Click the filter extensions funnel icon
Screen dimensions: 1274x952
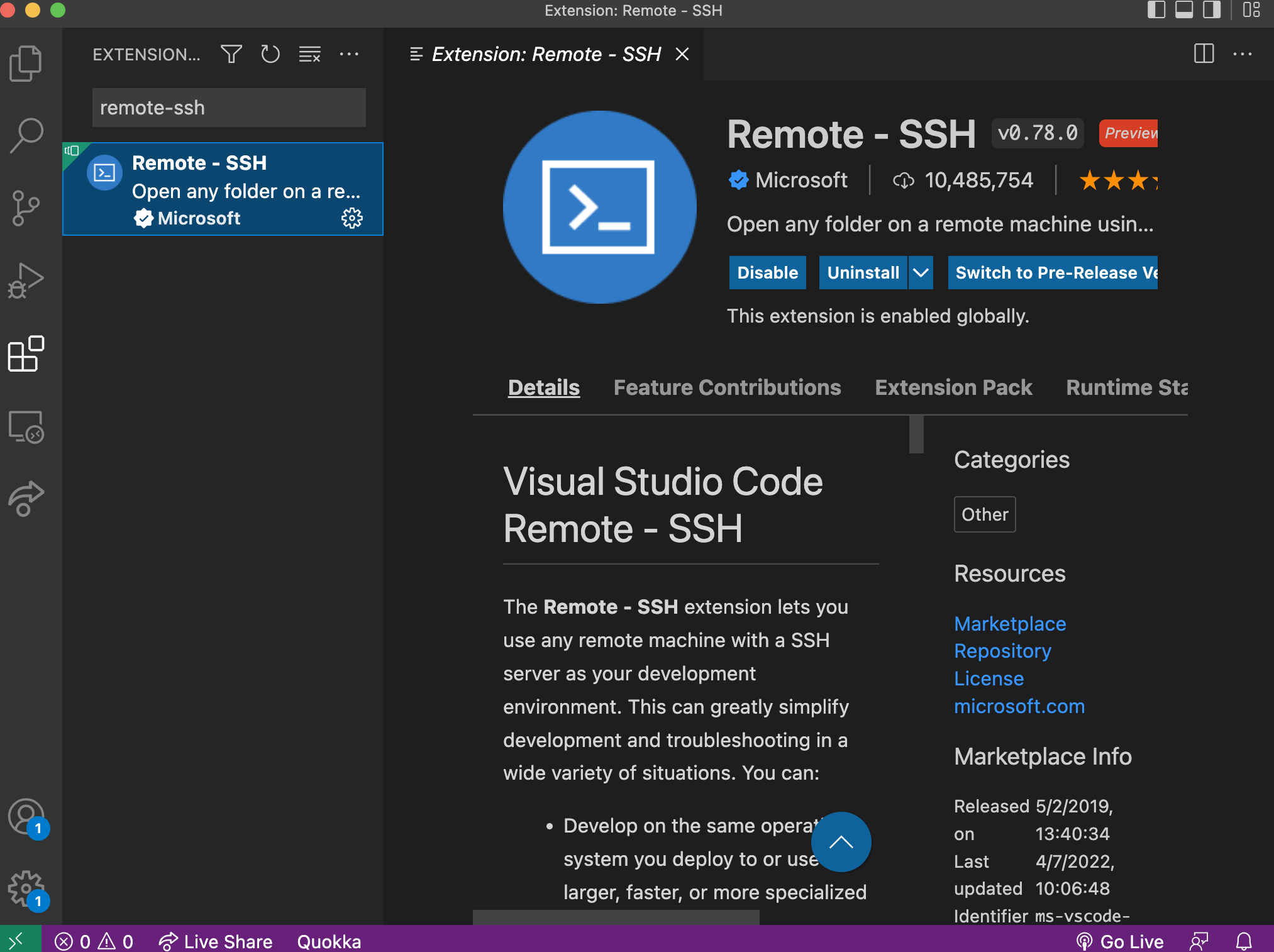231,55
